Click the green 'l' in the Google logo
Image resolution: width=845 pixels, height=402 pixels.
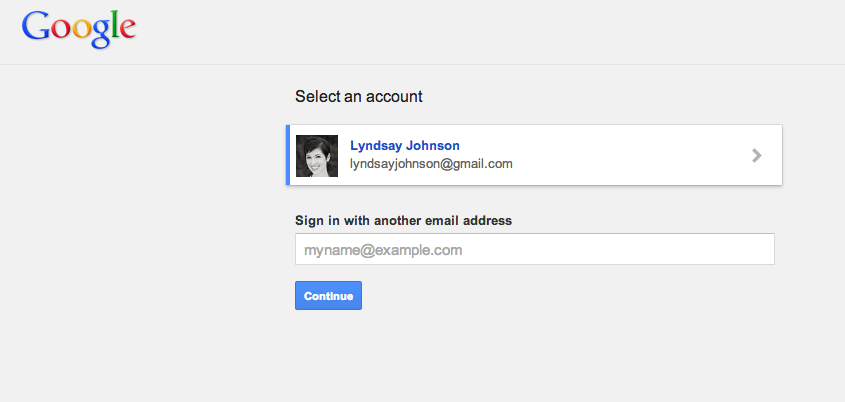114,25
